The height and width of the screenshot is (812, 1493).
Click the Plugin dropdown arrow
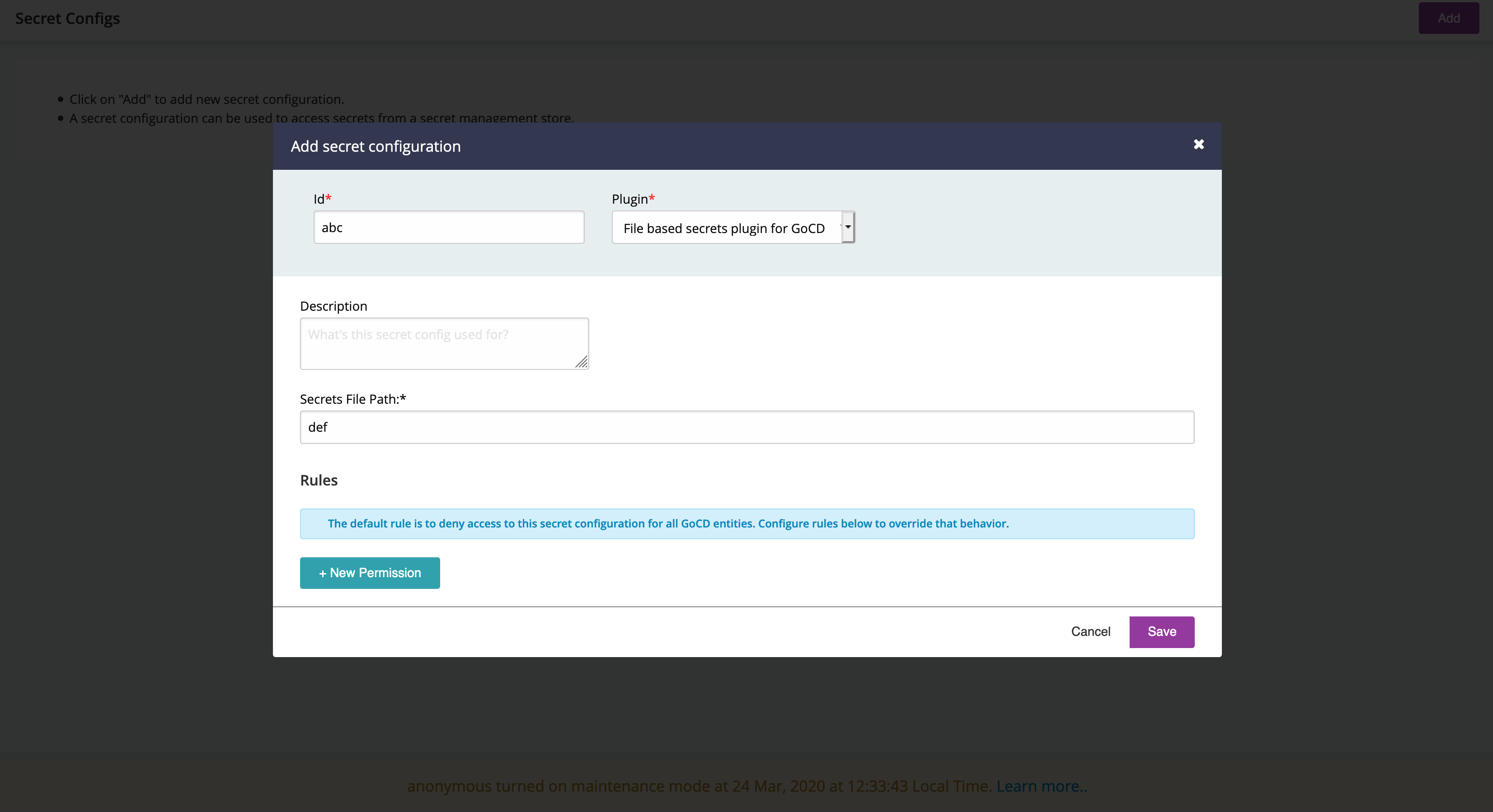[848, 227]
